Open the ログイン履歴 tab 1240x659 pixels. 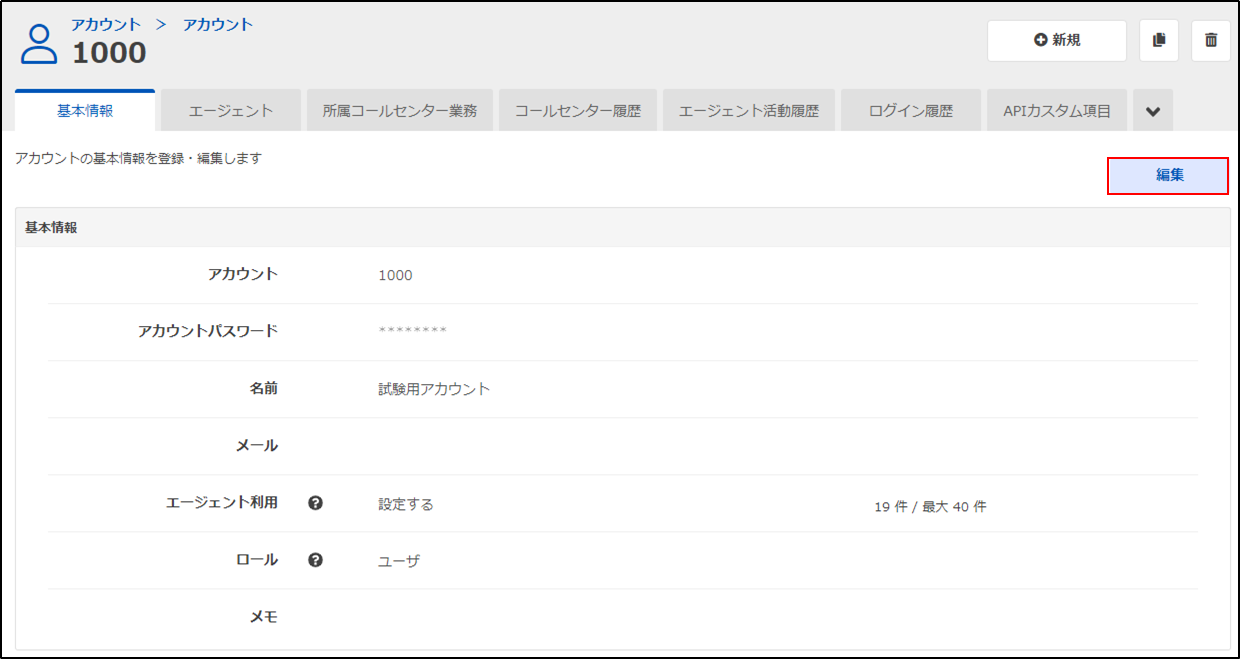click(x=911, y=111)
